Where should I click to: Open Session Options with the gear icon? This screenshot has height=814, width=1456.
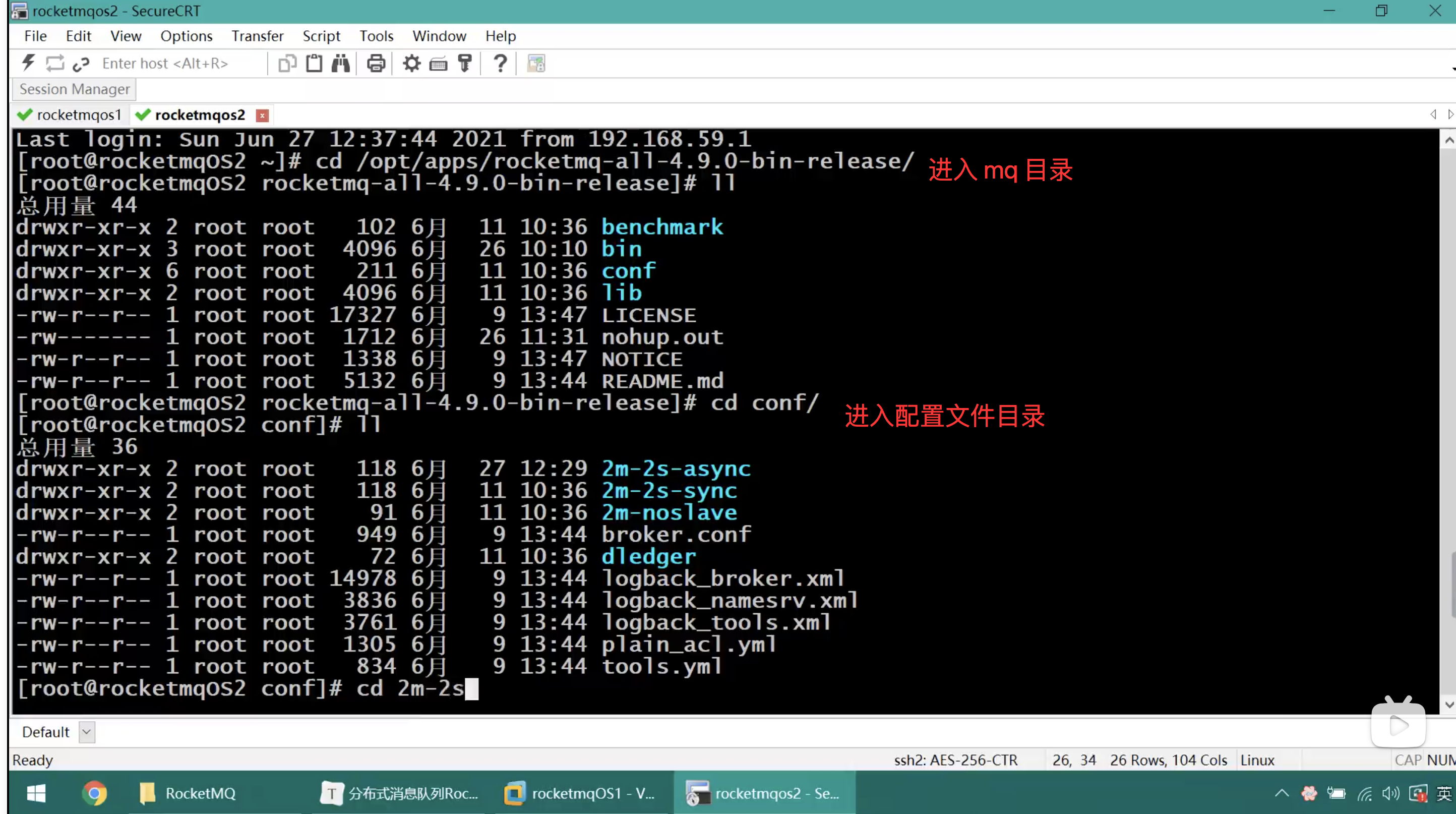[411, 63]
